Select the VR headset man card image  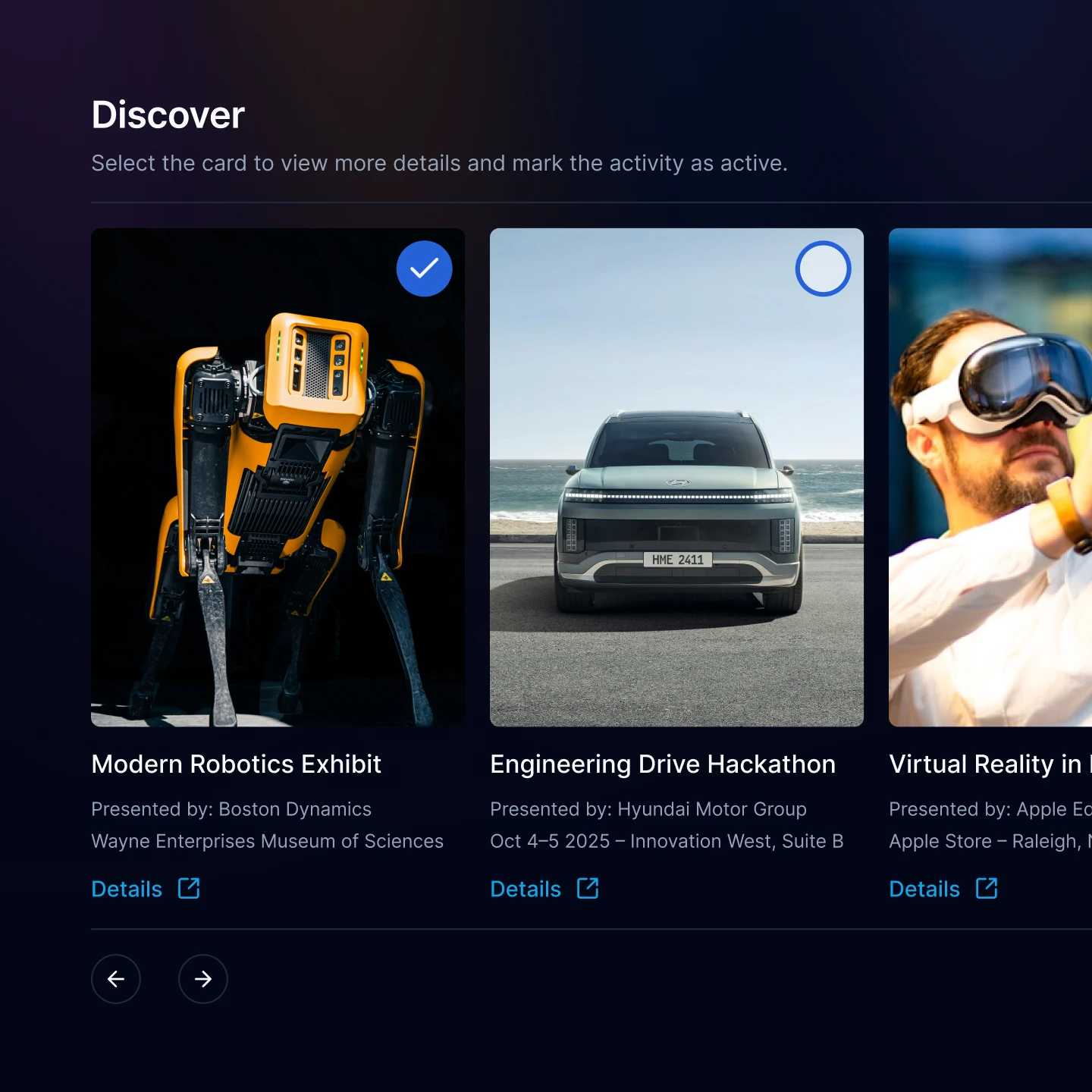tap(990, 477)
